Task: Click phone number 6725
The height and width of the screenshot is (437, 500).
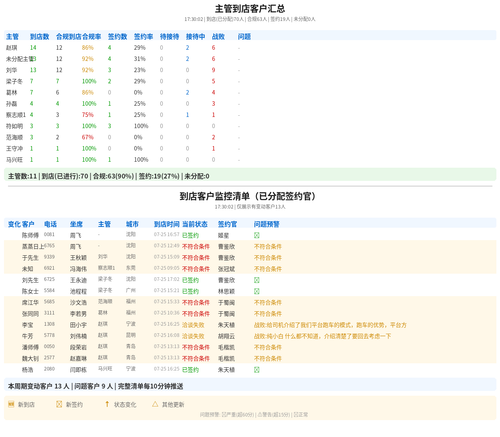Action: click(49, 279)
